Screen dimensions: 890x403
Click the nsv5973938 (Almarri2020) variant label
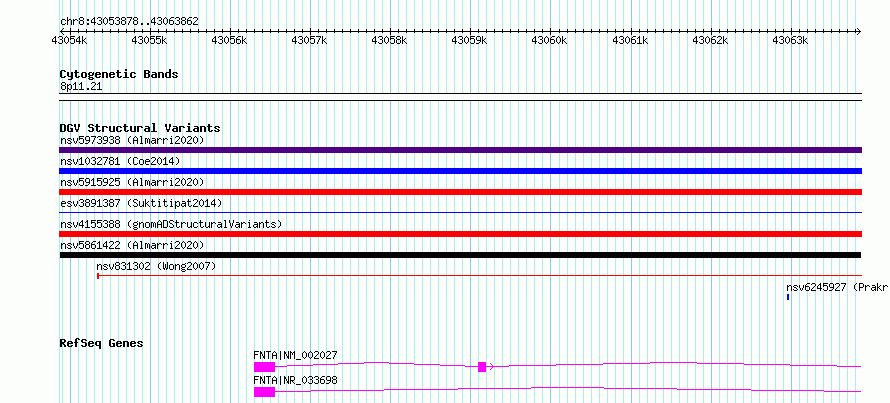[x=132, y=140]
